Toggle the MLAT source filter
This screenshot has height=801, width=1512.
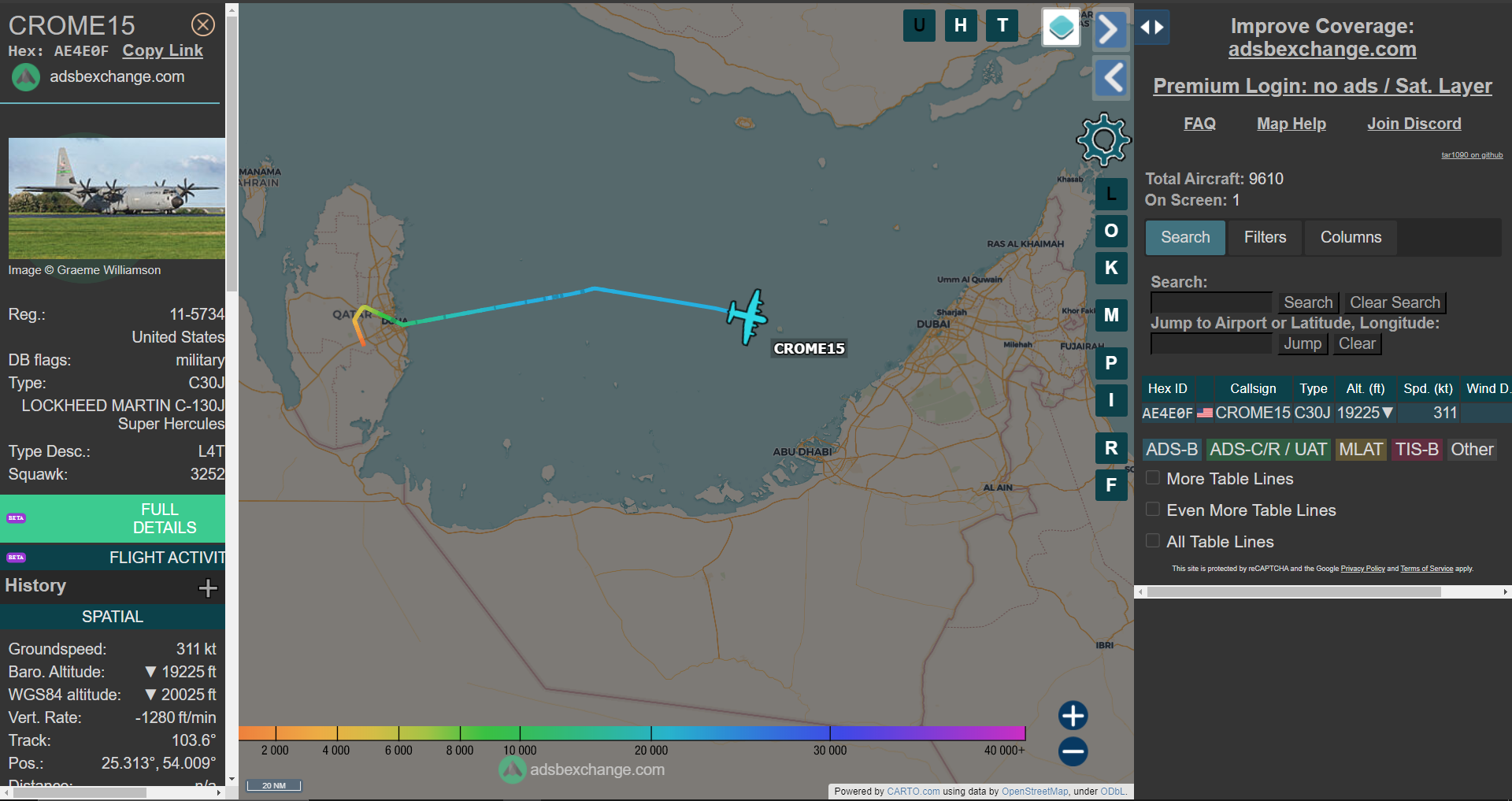(1361, 450)
